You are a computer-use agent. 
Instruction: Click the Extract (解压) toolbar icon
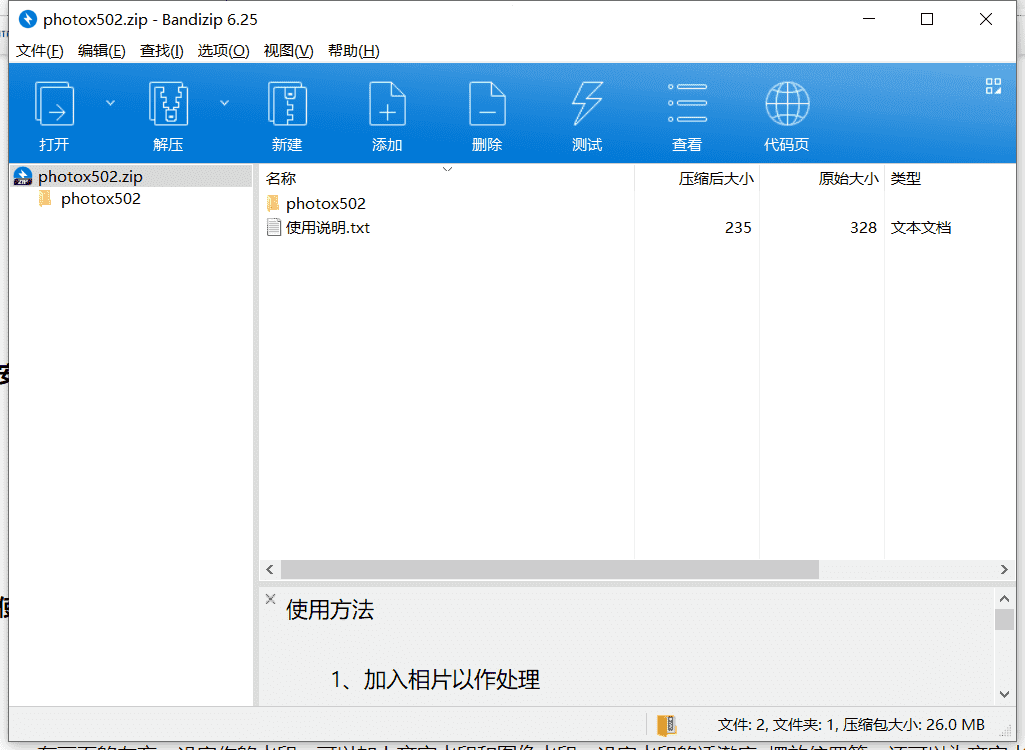168,103
